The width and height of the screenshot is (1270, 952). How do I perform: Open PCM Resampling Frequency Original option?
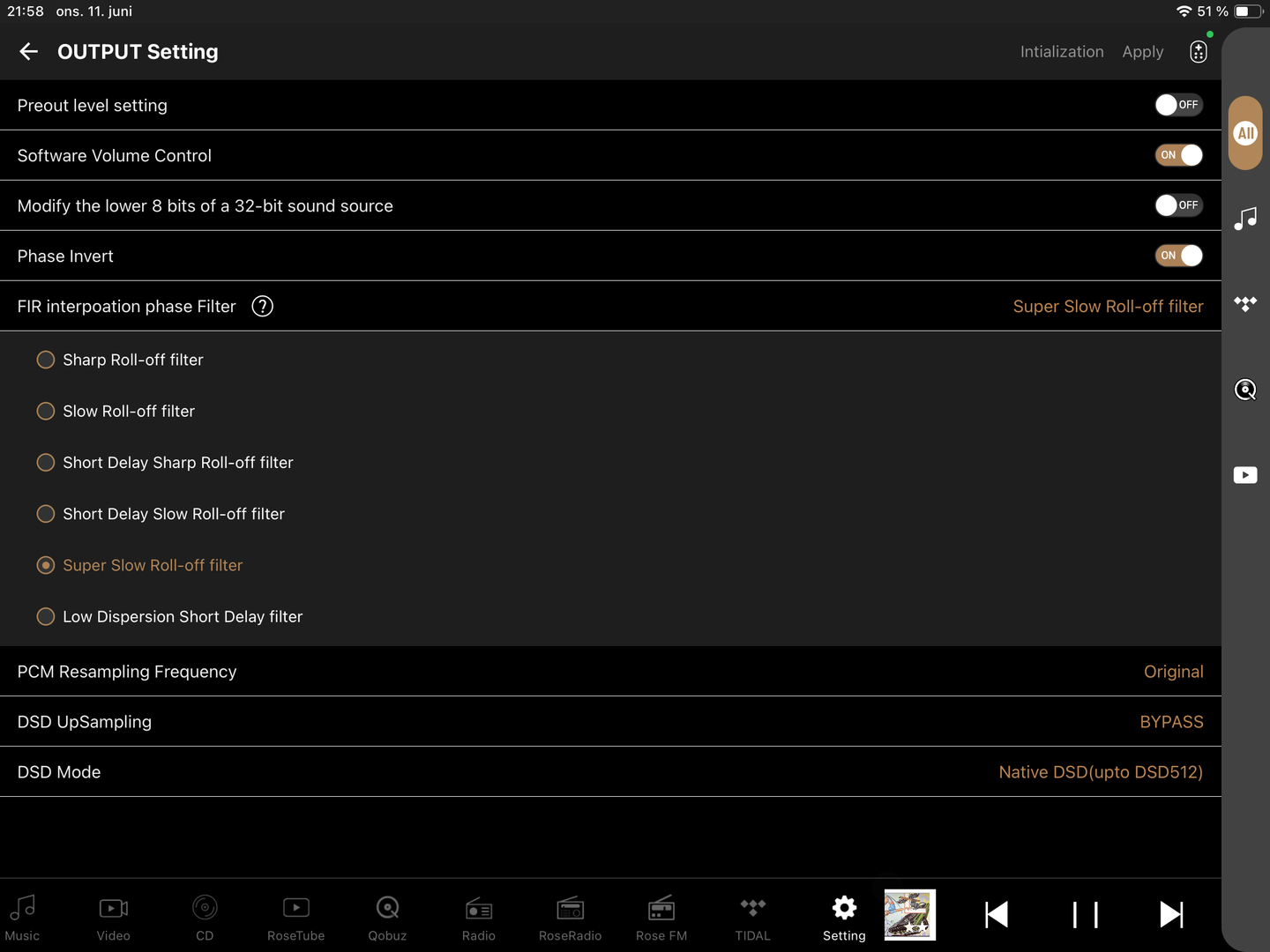(x=1173, y=672)
